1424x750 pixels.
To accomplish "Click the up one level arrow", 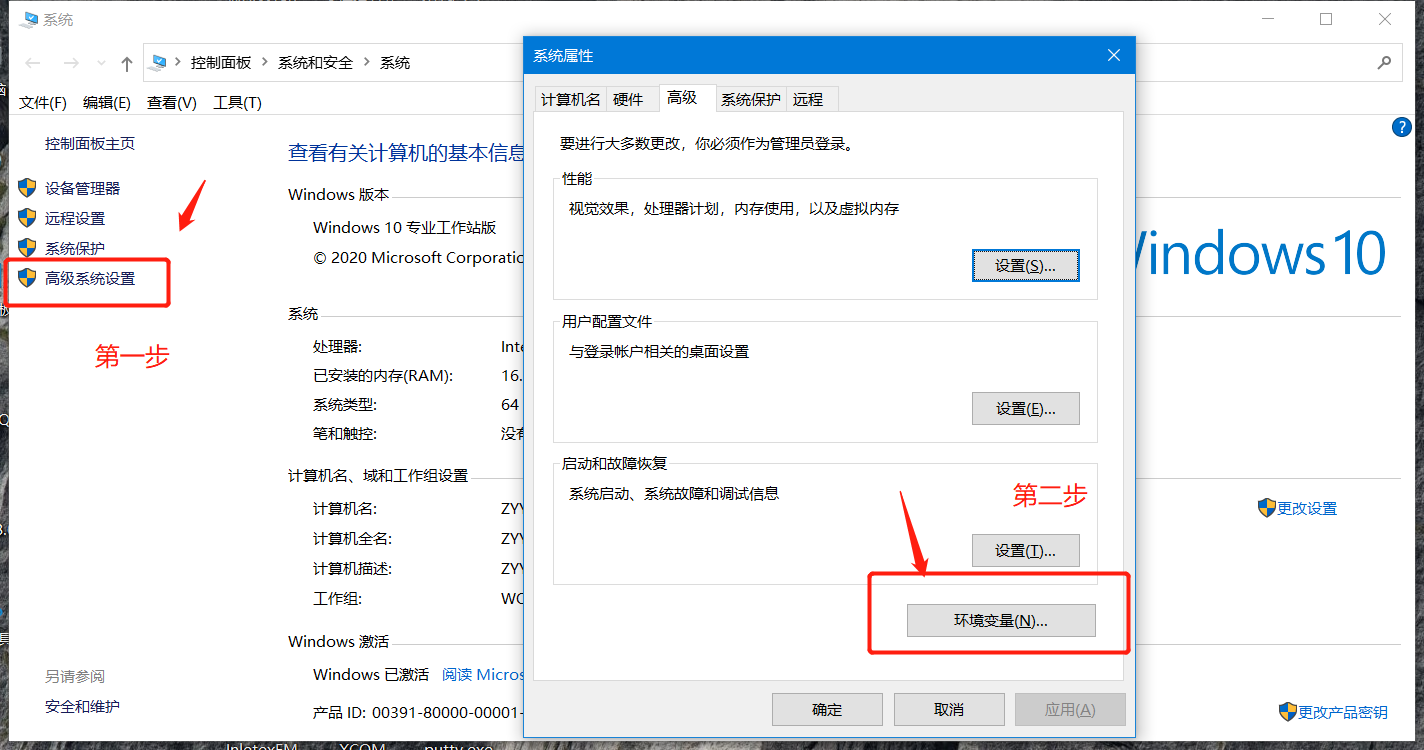I will 126,64.
